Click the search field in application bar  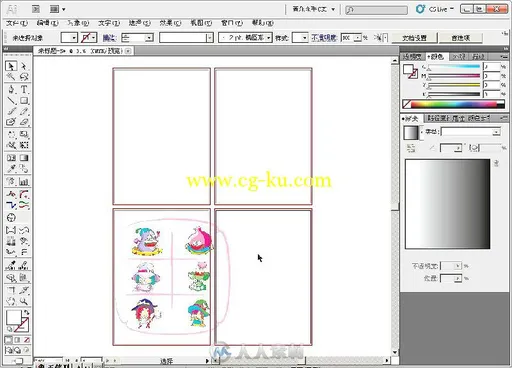376,10
